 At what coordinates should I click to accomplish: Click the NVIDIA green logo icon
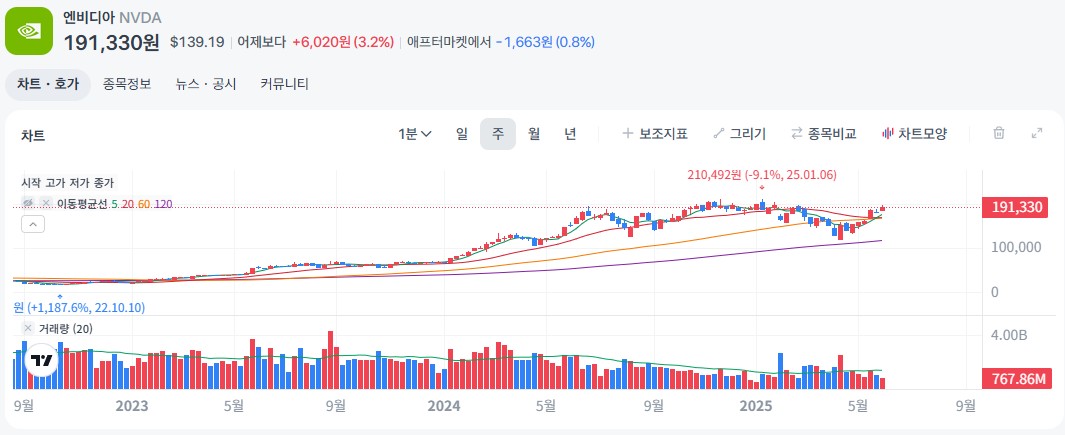(x=29, y=31)
